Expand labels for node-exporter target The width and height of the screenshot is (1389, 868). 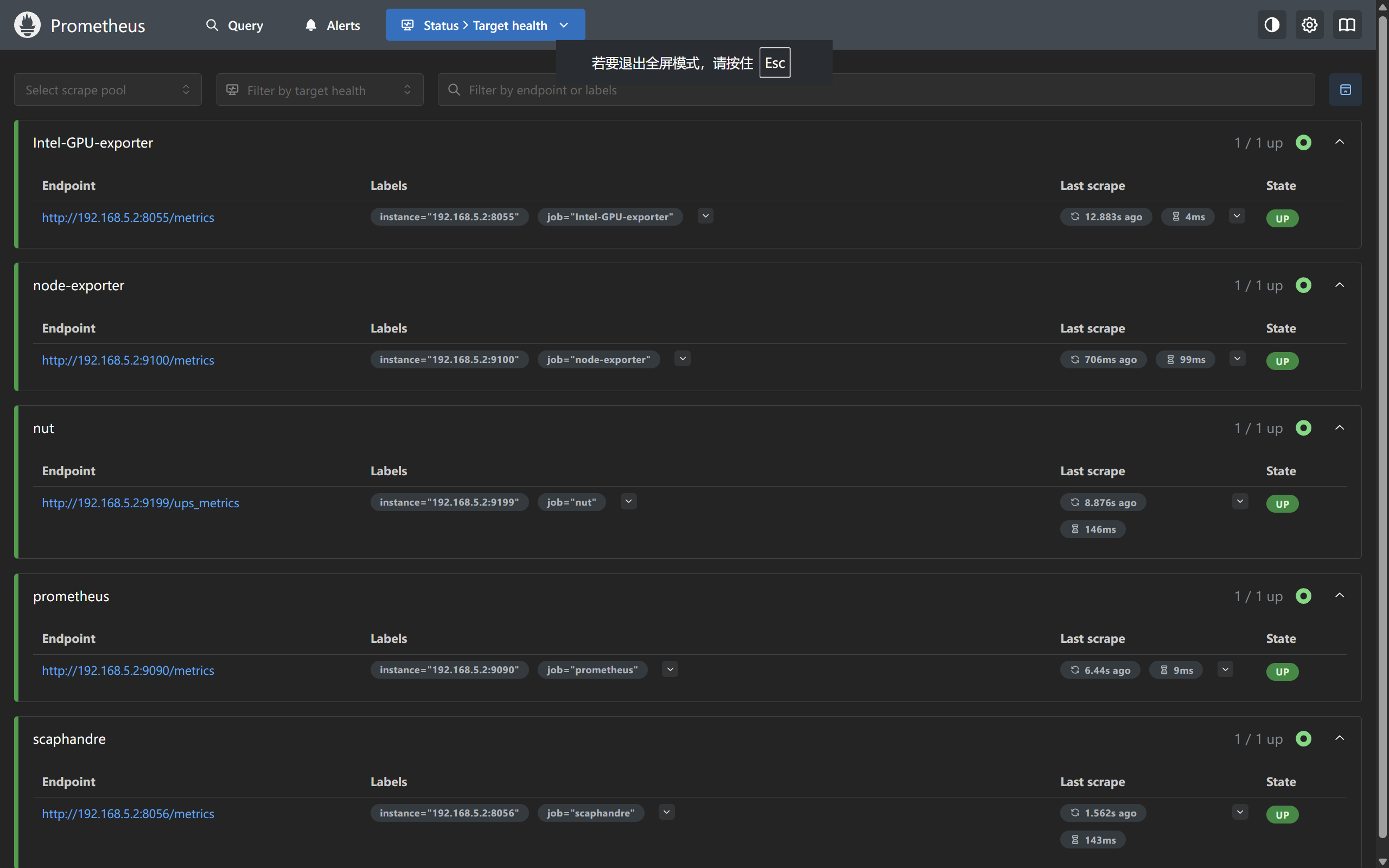tap(683, 359)
